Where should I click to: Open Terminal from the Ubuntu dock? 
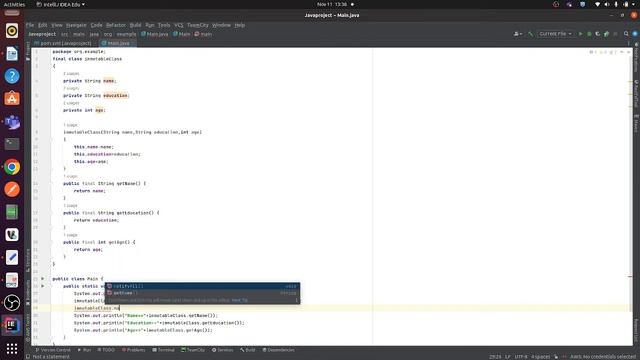(12, 144)
